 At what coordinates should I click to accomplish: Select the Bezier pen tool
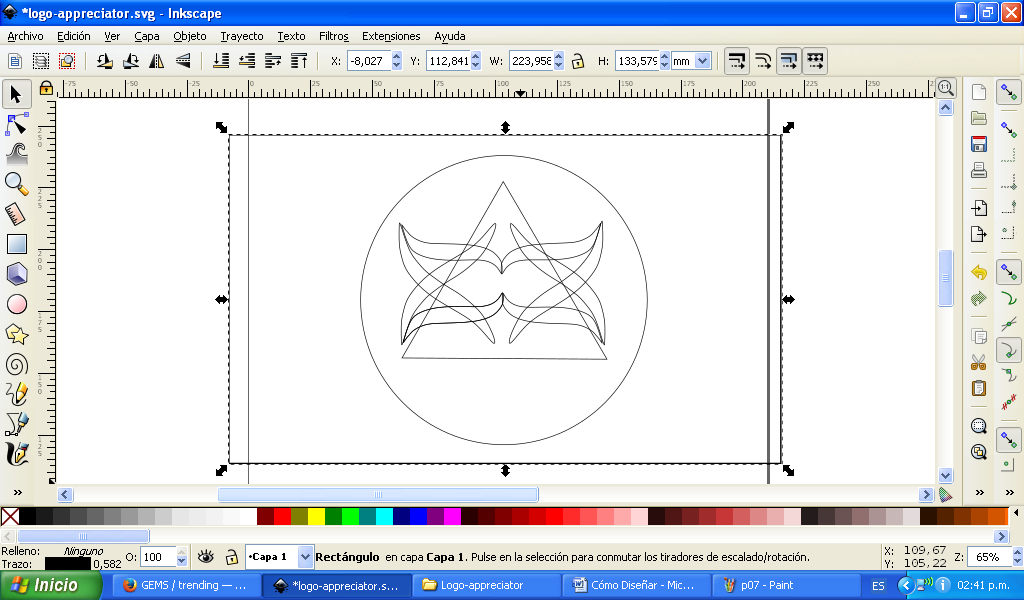pyautogui.click(x=16, y=424)
